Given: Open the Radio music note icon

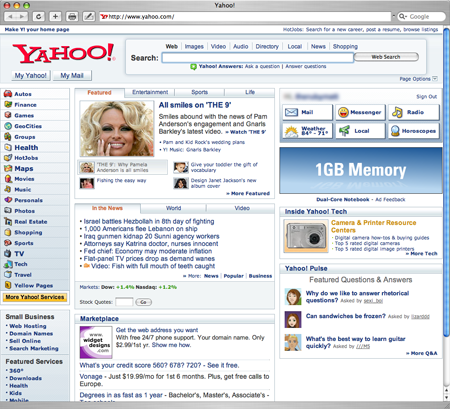Looking at the screenshot, I should click(397, 112).
